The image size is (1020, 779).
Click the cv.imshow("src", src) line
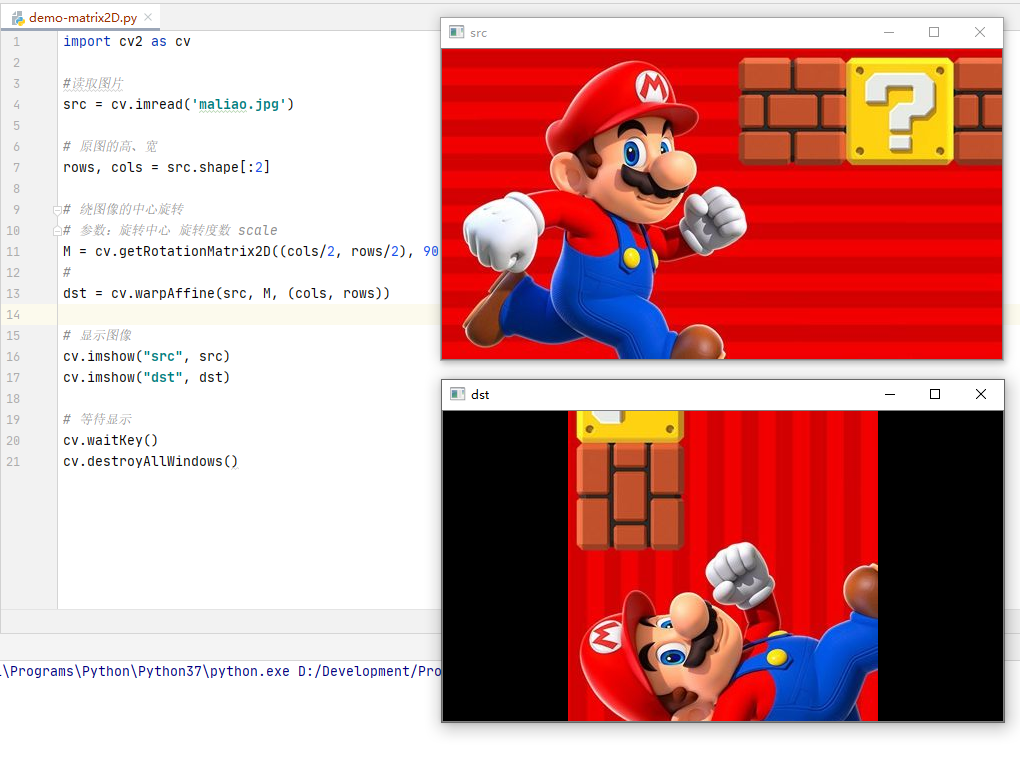click(146, 356)
